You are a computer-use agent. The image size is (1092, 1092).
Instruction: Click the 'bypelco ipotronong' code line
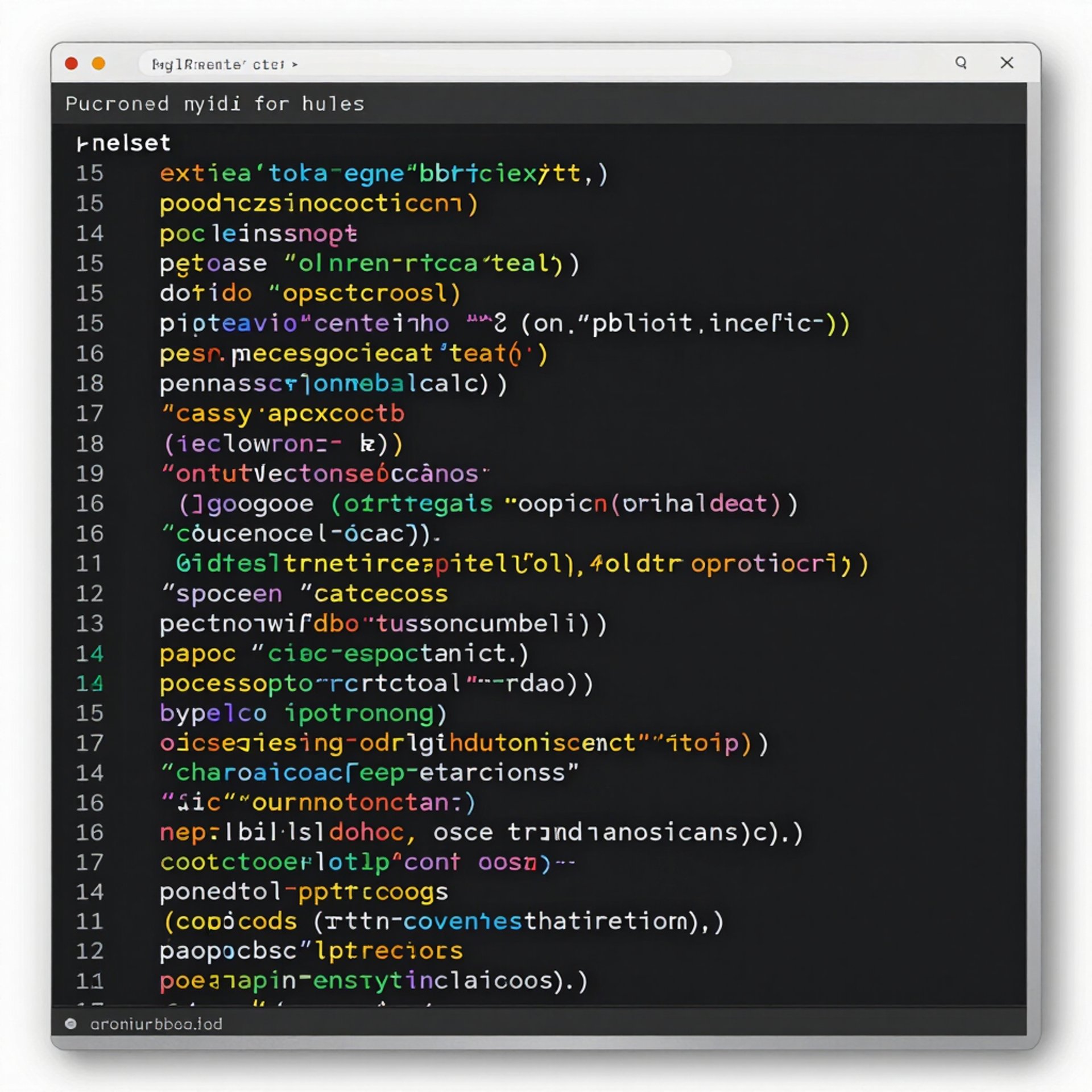point(303,713)
